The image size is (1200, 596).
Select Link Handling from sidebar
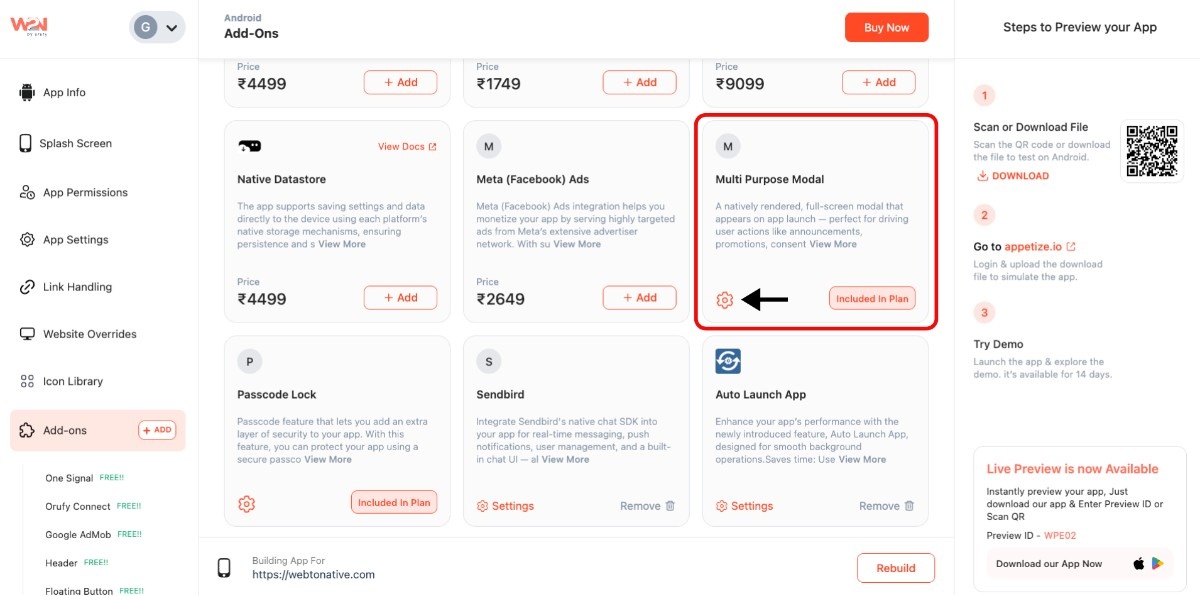(x=77, y=287)
